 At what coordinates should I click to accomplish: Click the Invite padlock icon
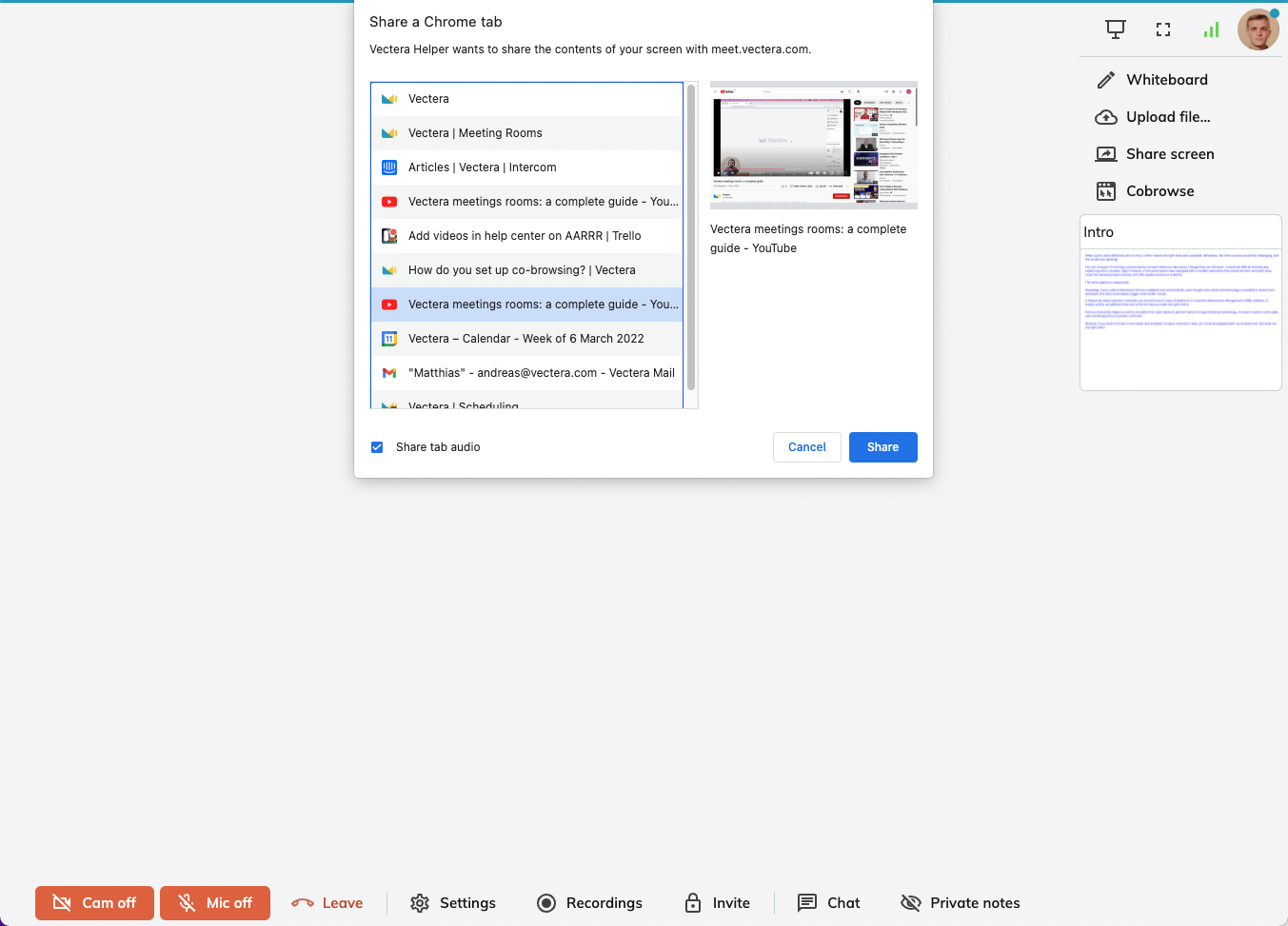coord(693,903)
